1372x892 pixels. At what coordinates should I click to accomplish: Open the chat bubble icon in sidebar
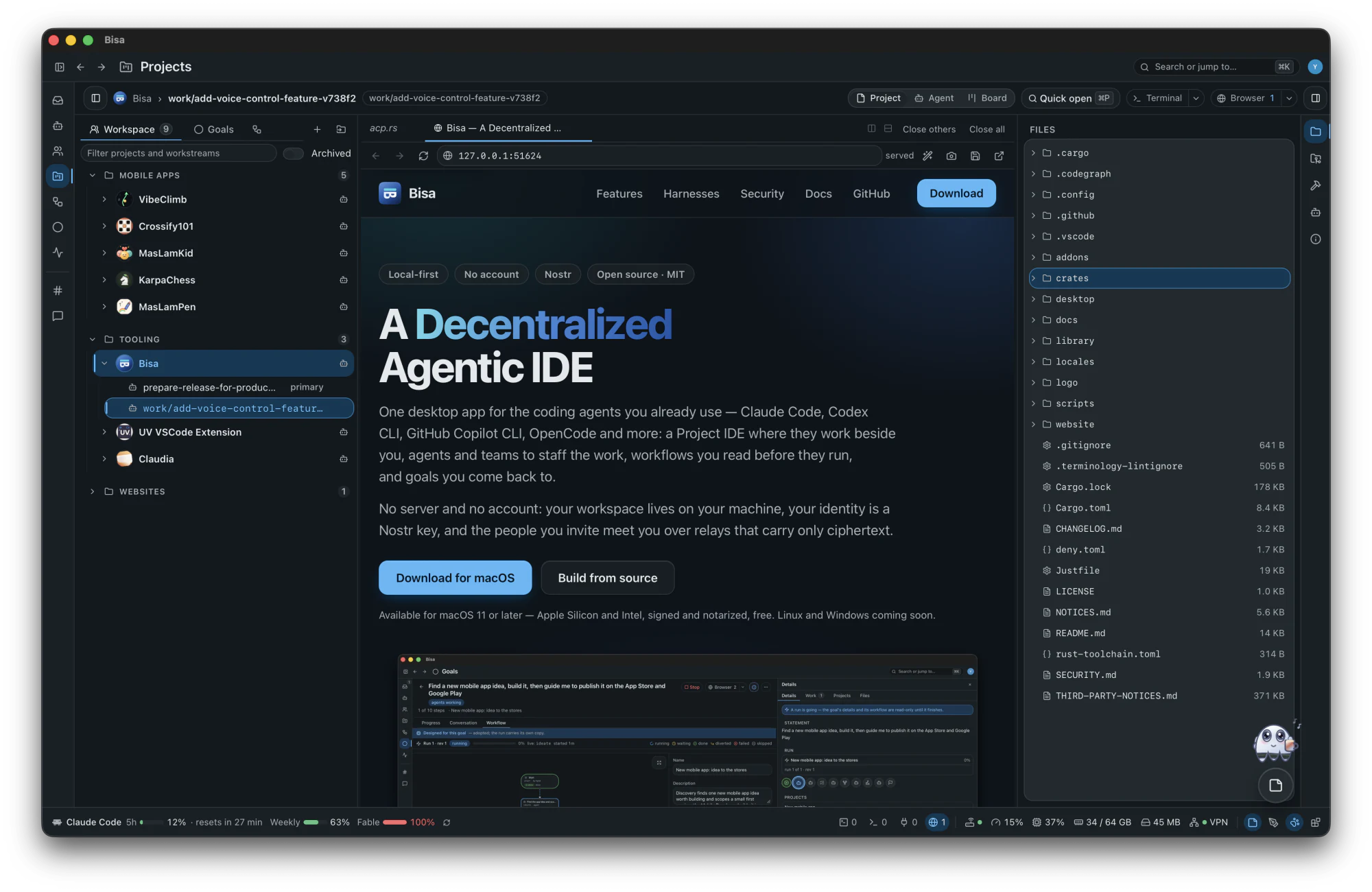click(x=58, y=316)
